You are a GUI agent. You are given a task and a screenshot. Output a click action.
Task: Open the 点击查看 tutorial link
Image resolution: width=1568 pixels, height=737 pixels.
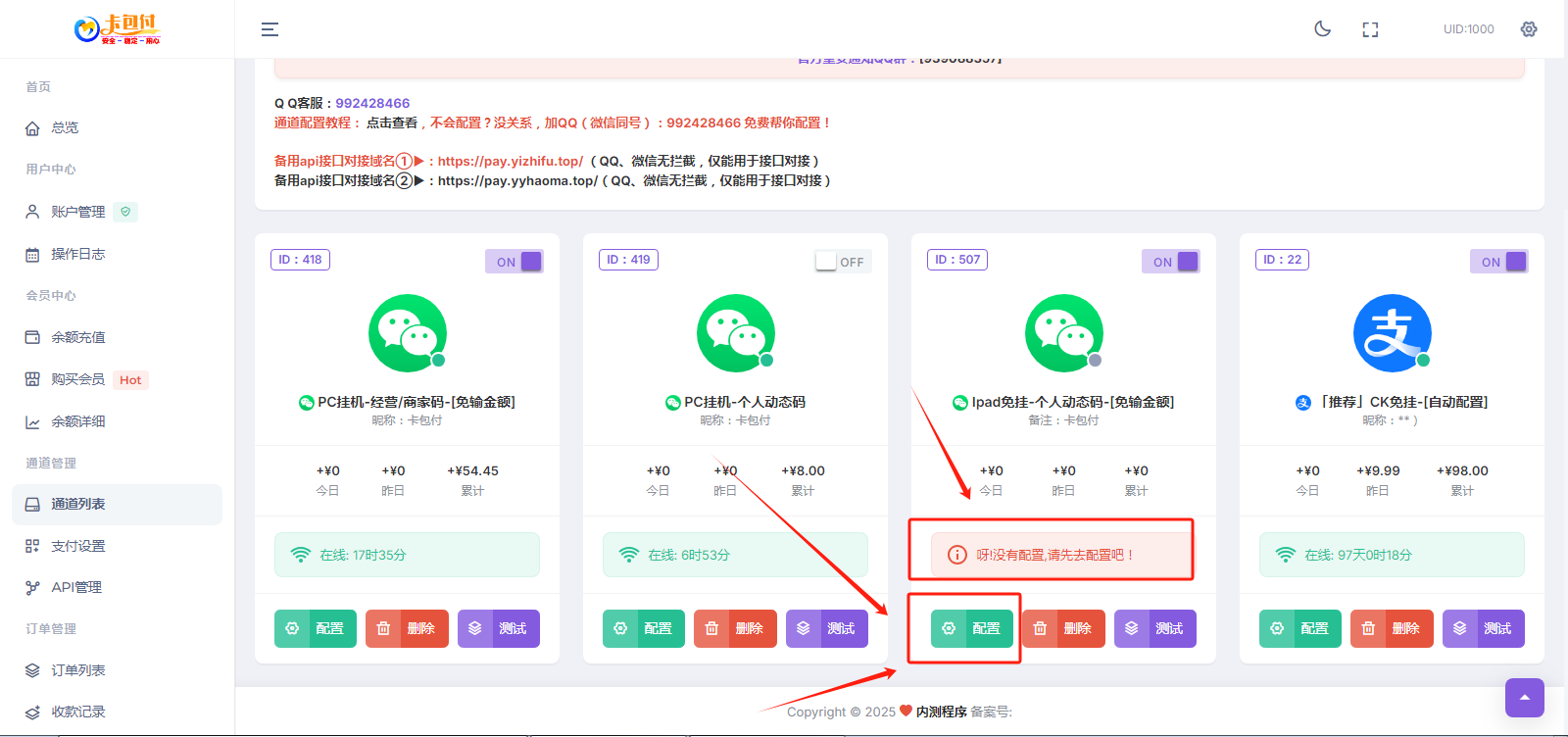point(392,123)
